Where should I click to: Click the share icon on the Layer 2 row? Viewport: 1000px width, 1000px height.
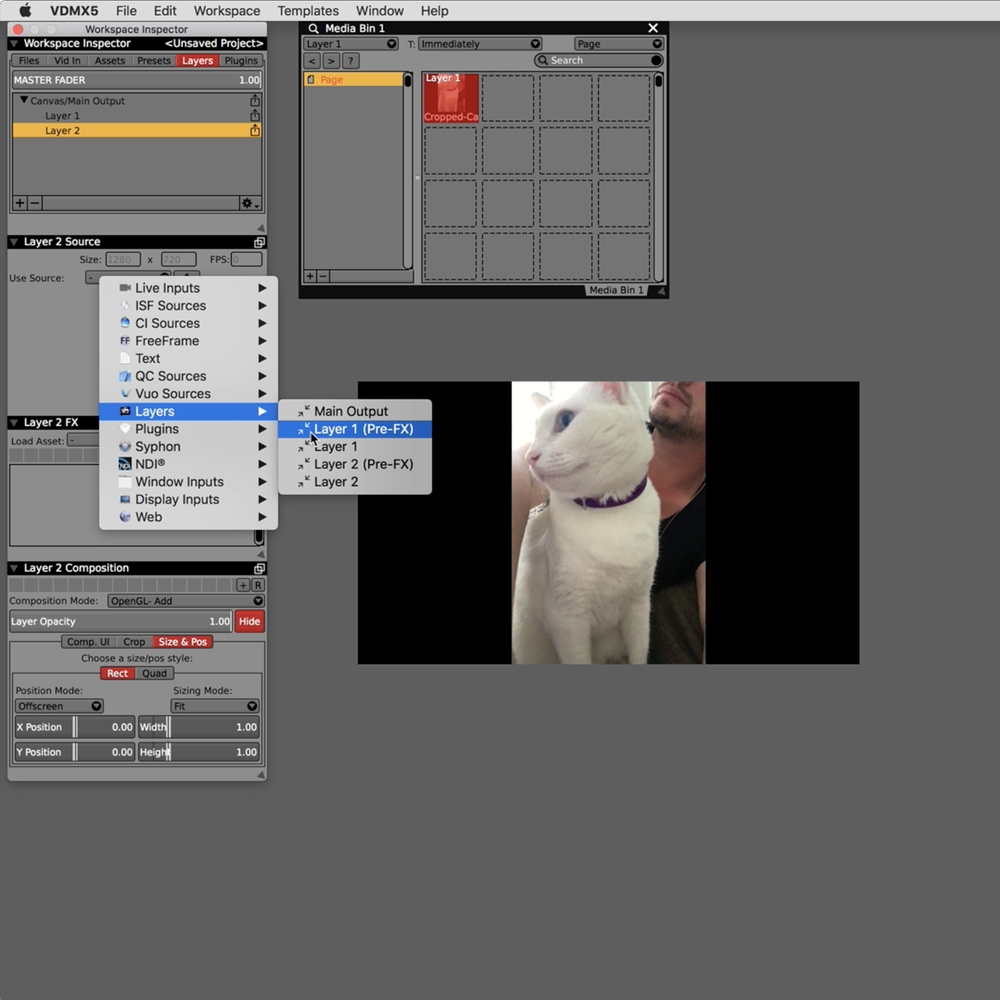coord(254,130)
